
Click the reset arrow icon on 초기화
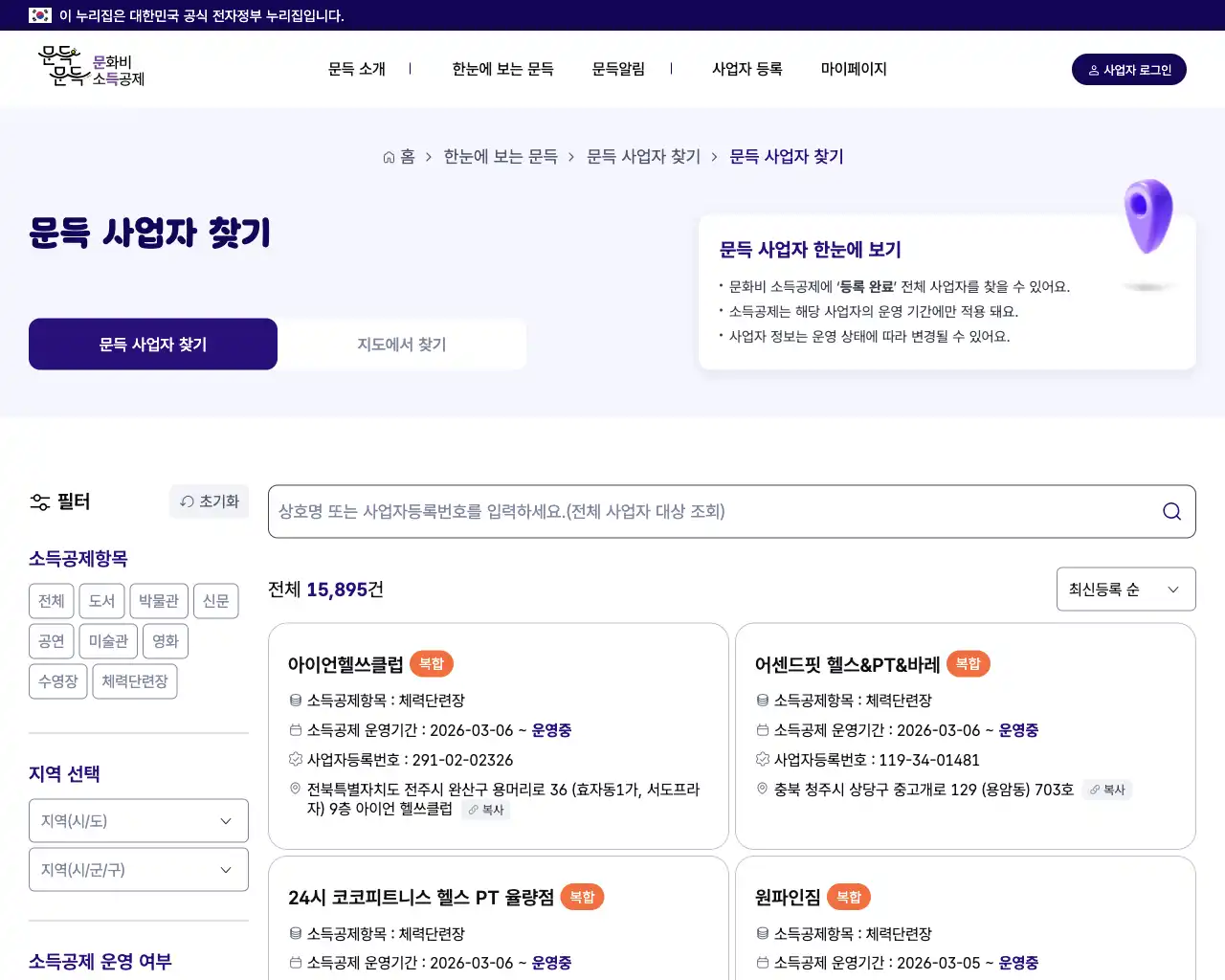point(189,501)
